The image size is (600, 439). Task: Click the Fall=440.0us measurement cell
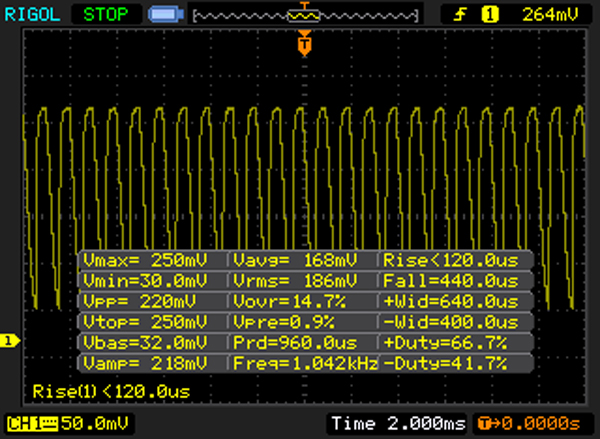[457, 280]
